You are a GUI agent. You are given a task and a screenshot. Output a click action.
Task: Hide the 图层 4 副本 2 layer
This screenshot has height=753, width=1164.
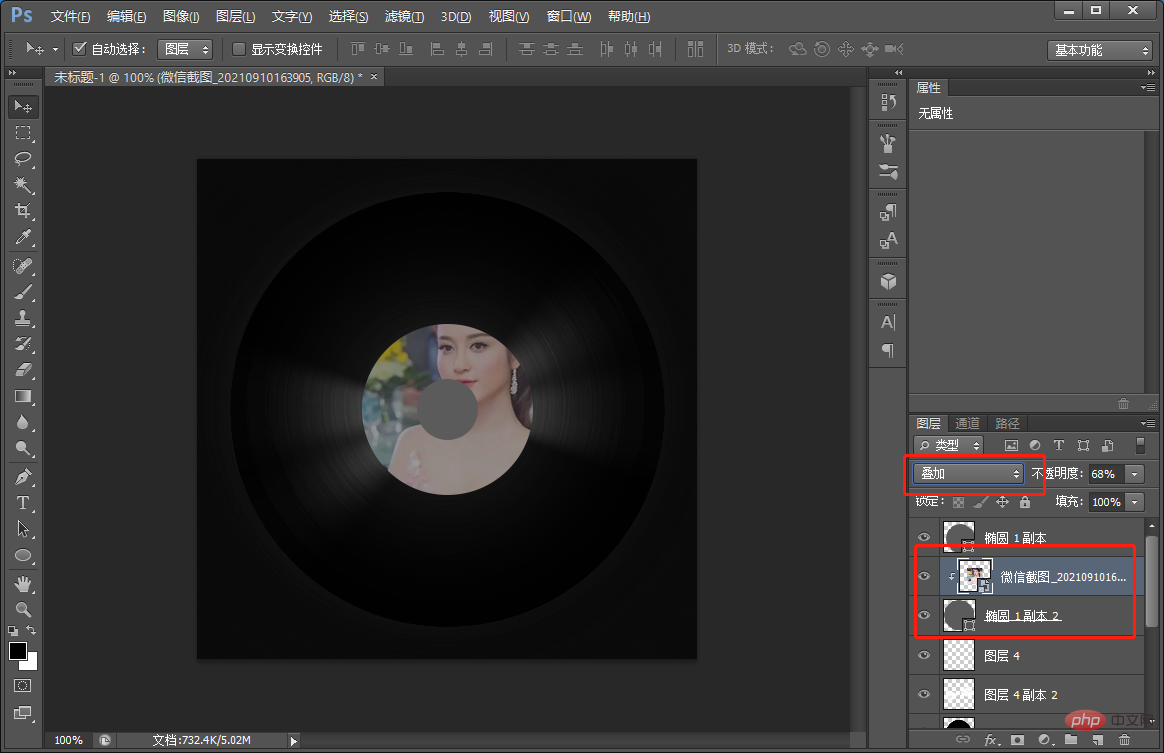[x=924, y=694]
